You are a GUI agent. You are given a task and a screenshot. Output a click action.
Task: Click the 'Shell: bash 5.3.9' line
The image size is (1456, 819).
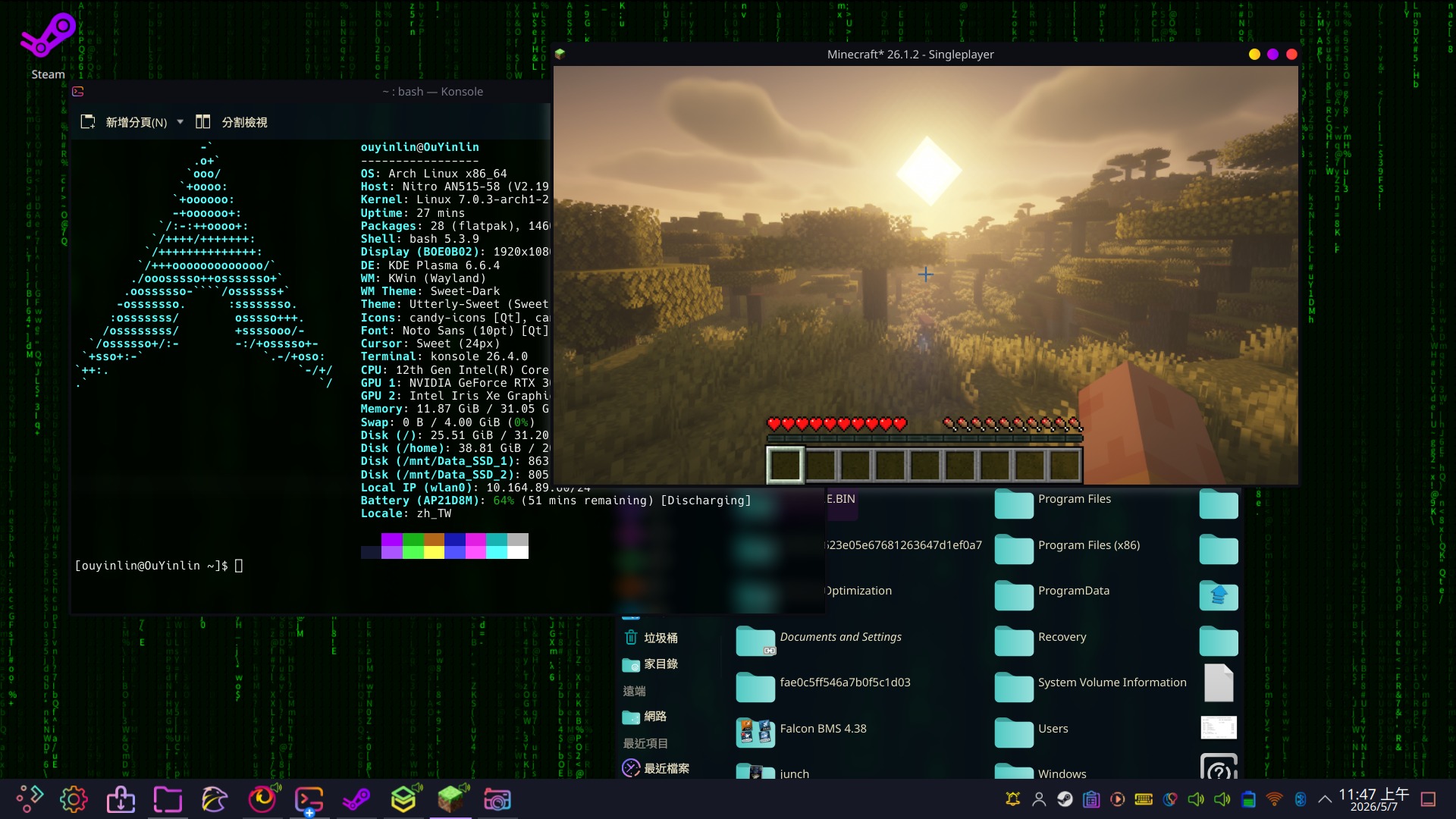419,239
